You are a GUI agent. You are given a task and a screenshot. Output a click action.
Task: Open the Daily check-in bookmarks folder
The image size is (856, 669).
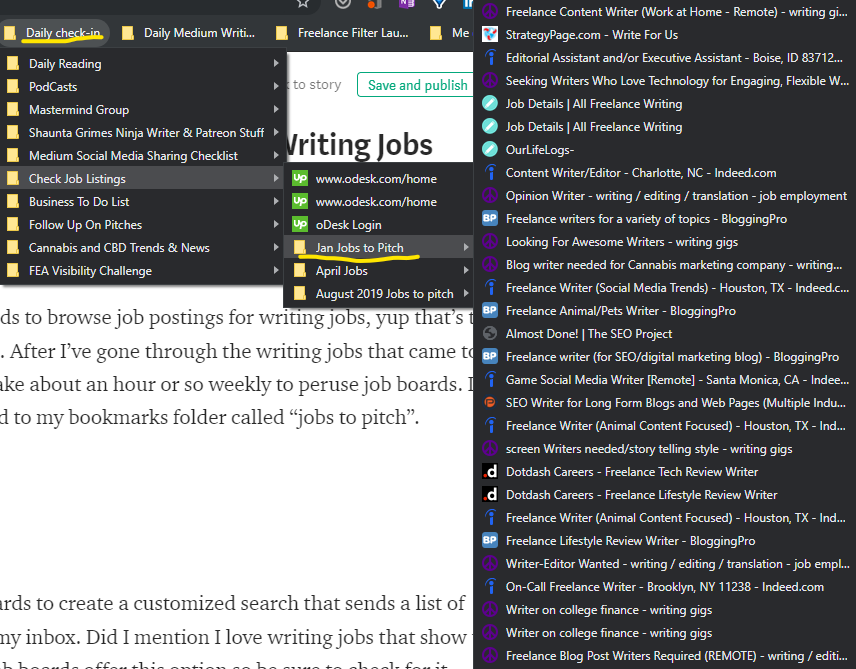pyautogui.click(x=55, y=33)
